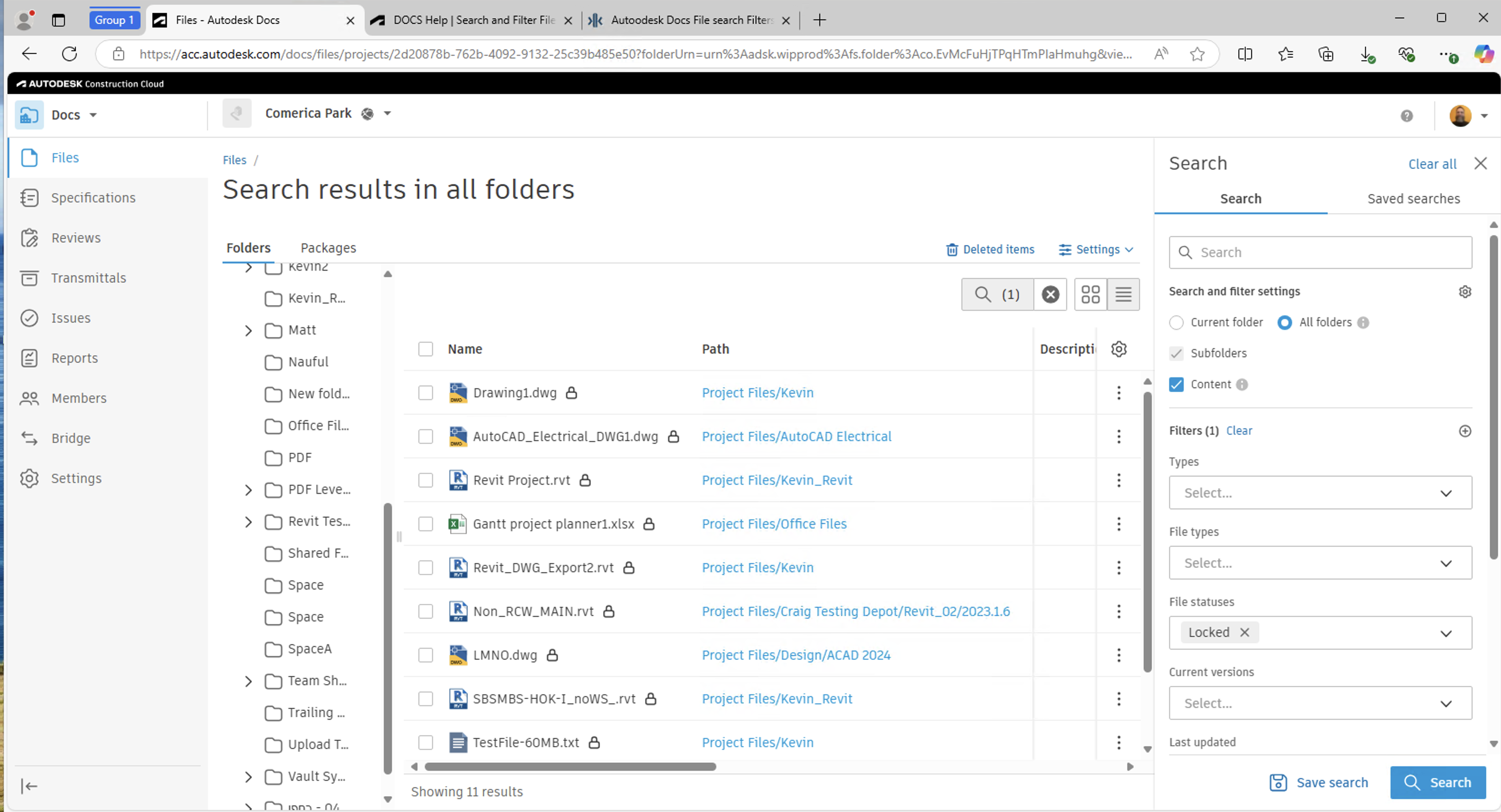Click the Search text input field
The width and height of the screenshot is (1501, 812).
click(1320, 252)
